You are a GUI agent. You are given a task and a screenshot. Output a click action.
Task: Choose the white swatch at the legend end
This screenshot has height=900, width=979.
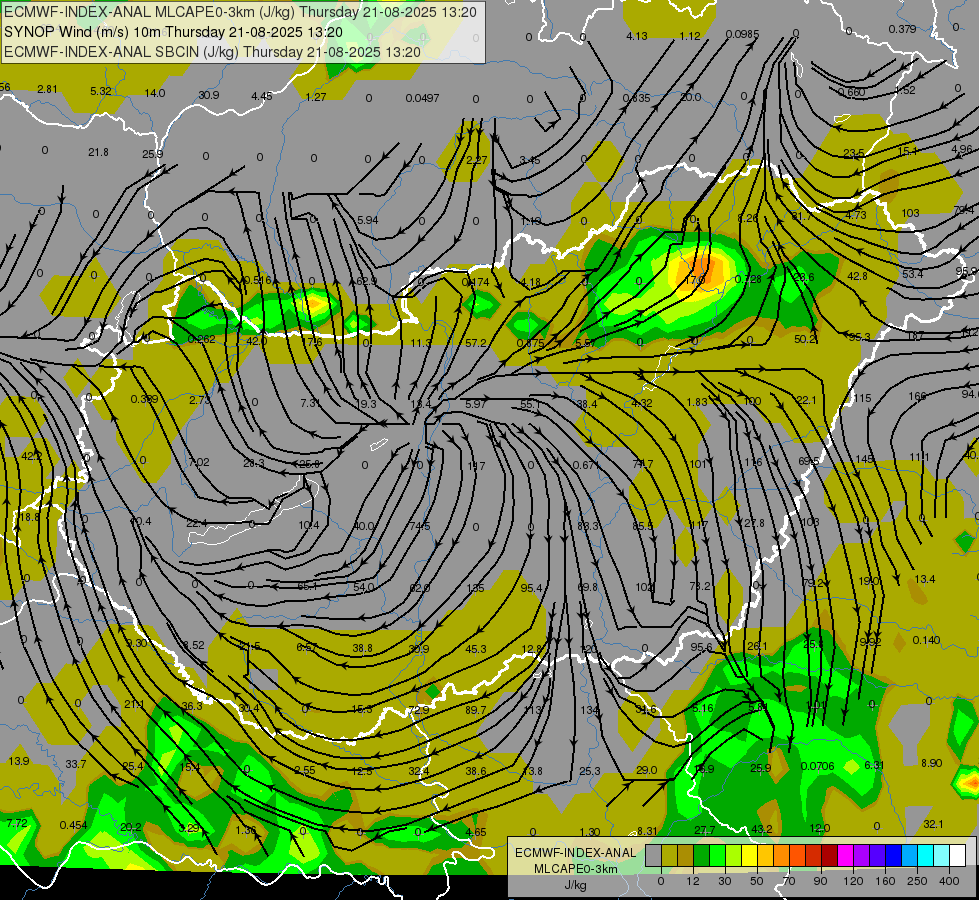coord(958,856)
